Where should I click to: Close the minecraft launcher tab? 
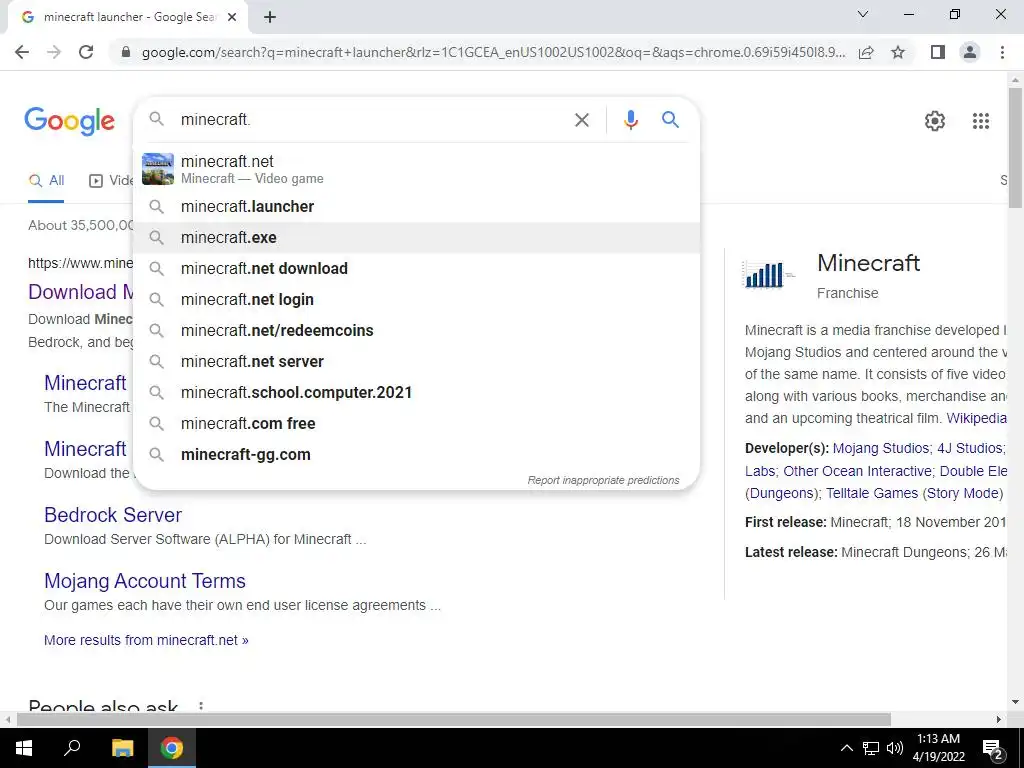tap(232, 18)
